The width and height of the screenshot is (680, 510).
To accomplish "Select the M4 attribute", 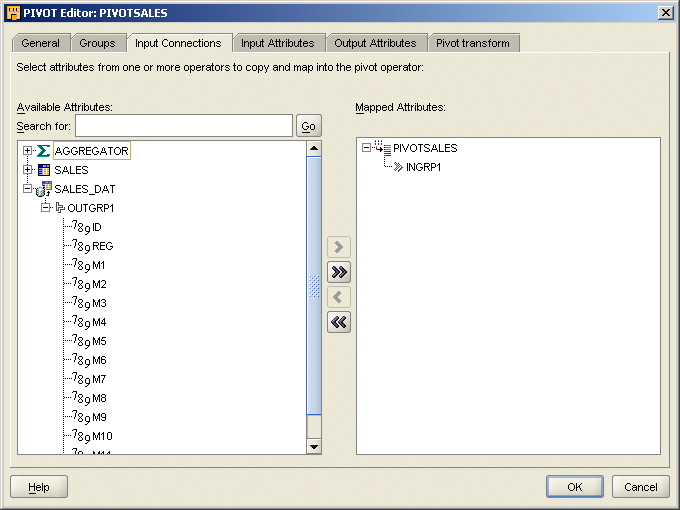I will click(x=99, y=322).
